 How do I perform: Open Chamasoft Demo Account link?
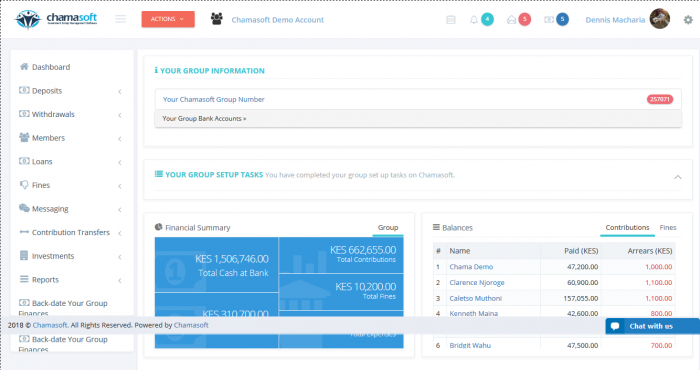coord(278,20)
